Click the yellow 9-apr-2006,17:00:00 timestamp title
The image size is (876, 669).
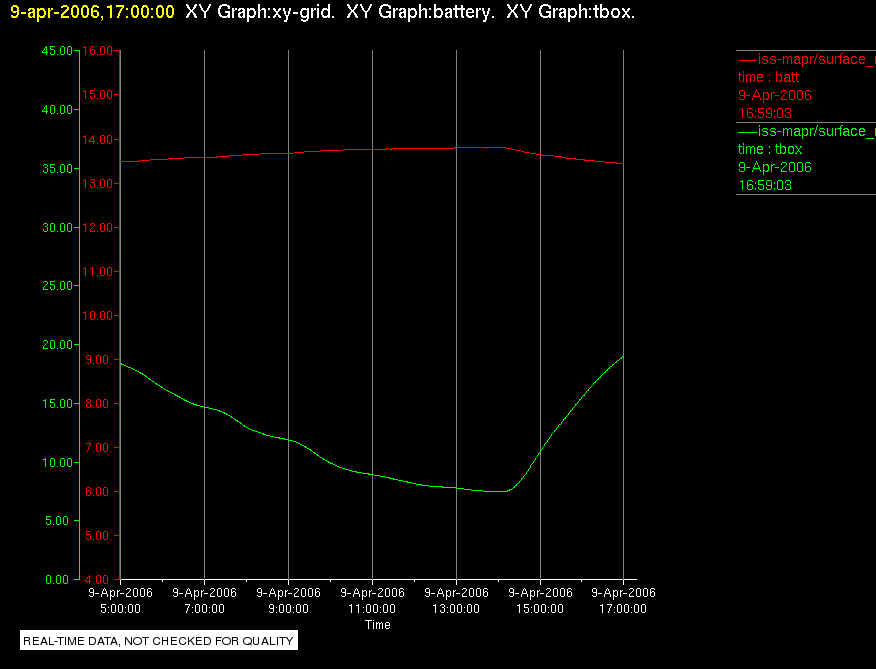92,12
